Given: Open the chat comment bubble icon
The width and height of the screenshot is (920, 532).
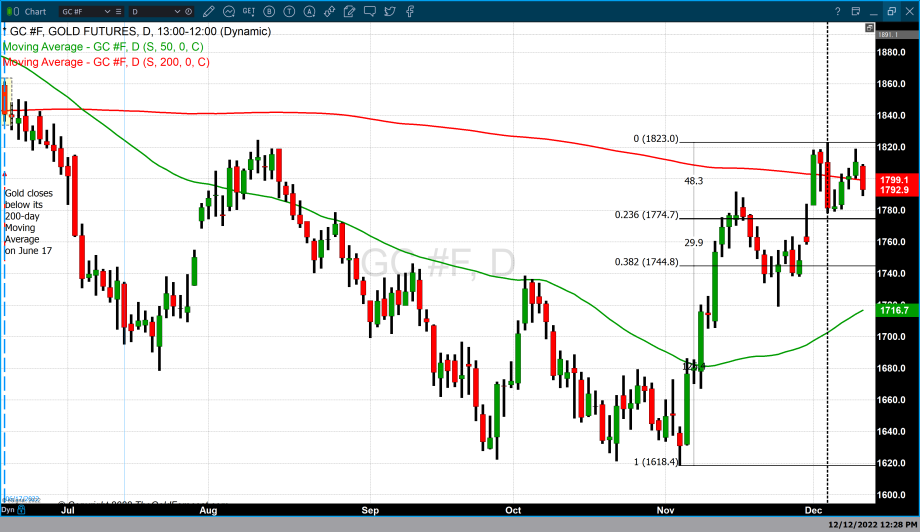Looking at the screenshot, I should click(x=369, y=11).
